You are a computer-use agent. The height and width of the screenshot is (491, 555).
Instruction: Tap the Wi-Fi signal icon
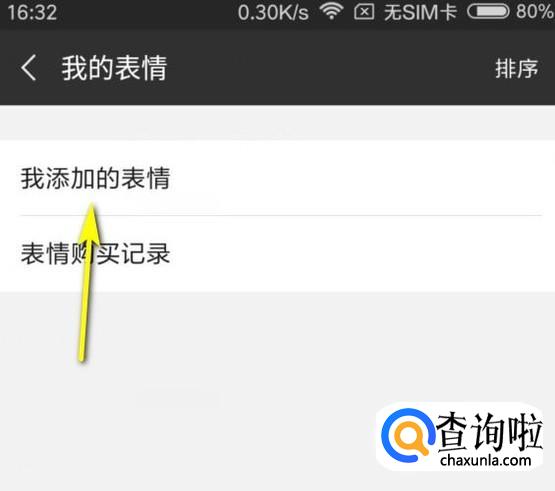coord(331,11)
